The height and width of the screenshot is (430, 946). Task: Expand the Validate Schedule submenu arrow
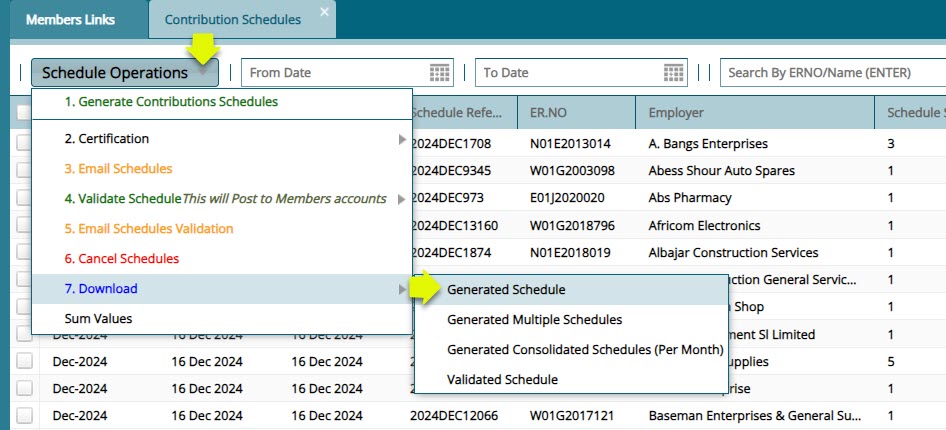(x=402, y=199)
